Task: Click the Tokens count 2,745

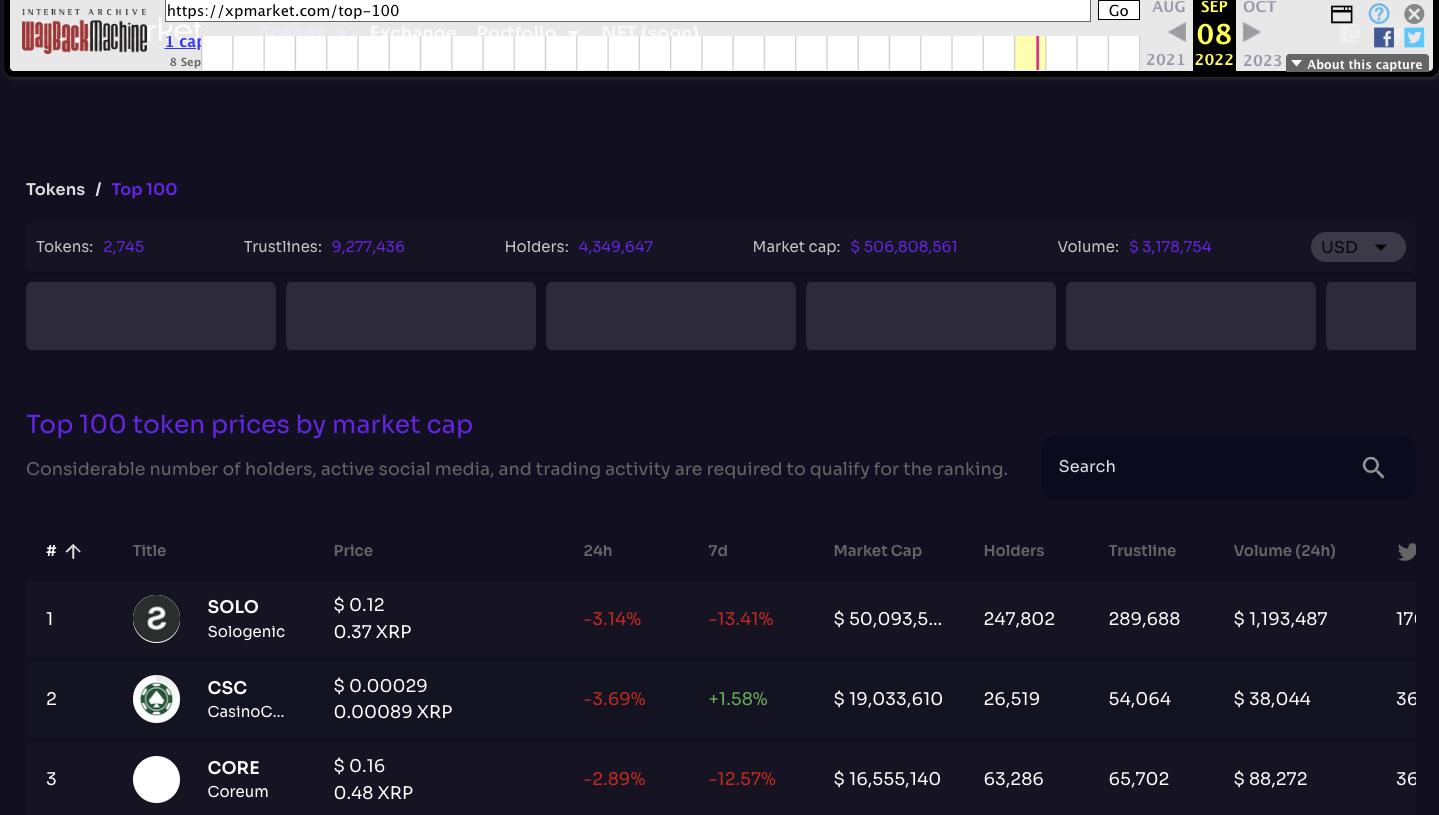Action: click(x=124, y=246)
